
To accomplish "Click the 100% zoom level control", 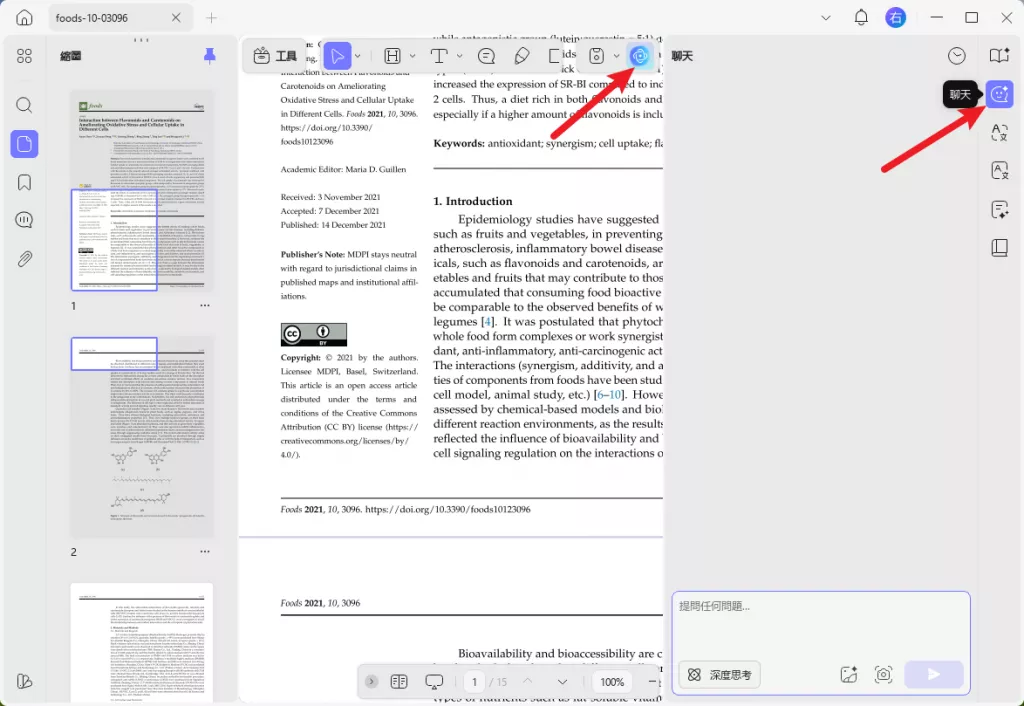I will (x=612, y=682).
